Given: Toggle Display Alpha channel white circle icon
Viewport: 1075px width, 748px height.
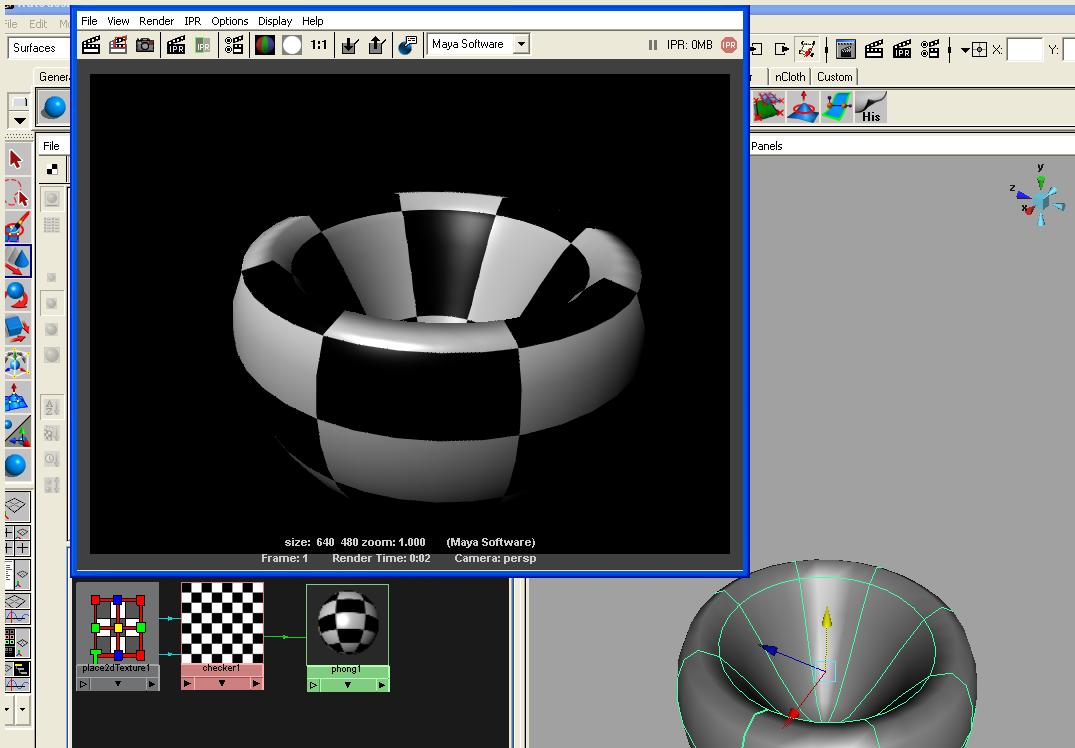Looking at the screenshot, I should pyautogui.click(x=291, y=45).
